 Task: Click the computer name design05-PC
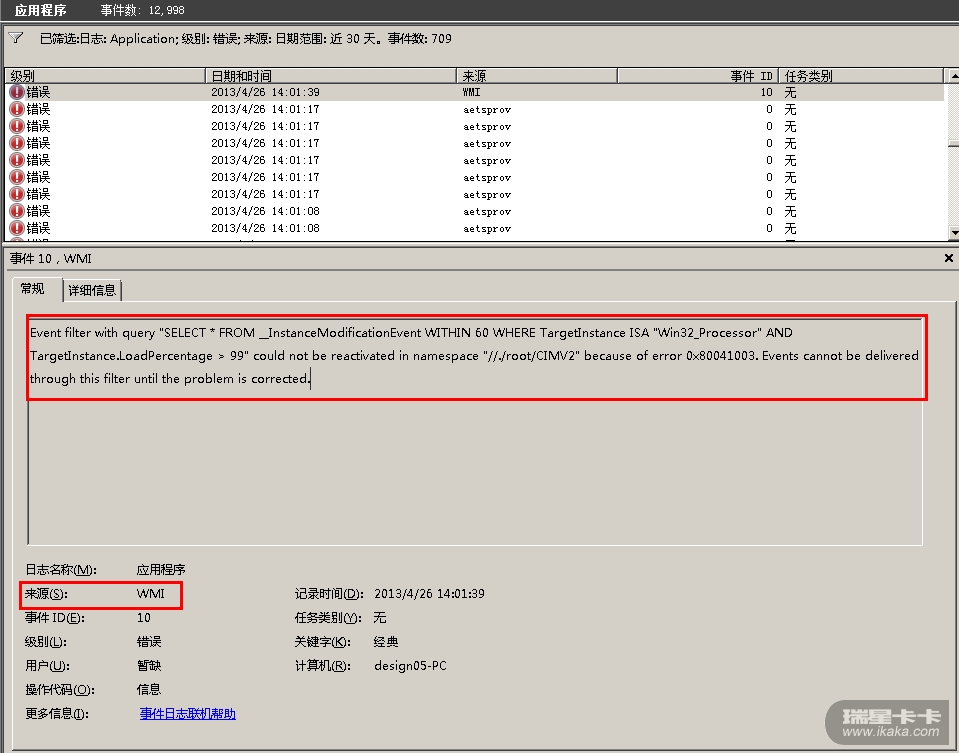coord(410,666)
